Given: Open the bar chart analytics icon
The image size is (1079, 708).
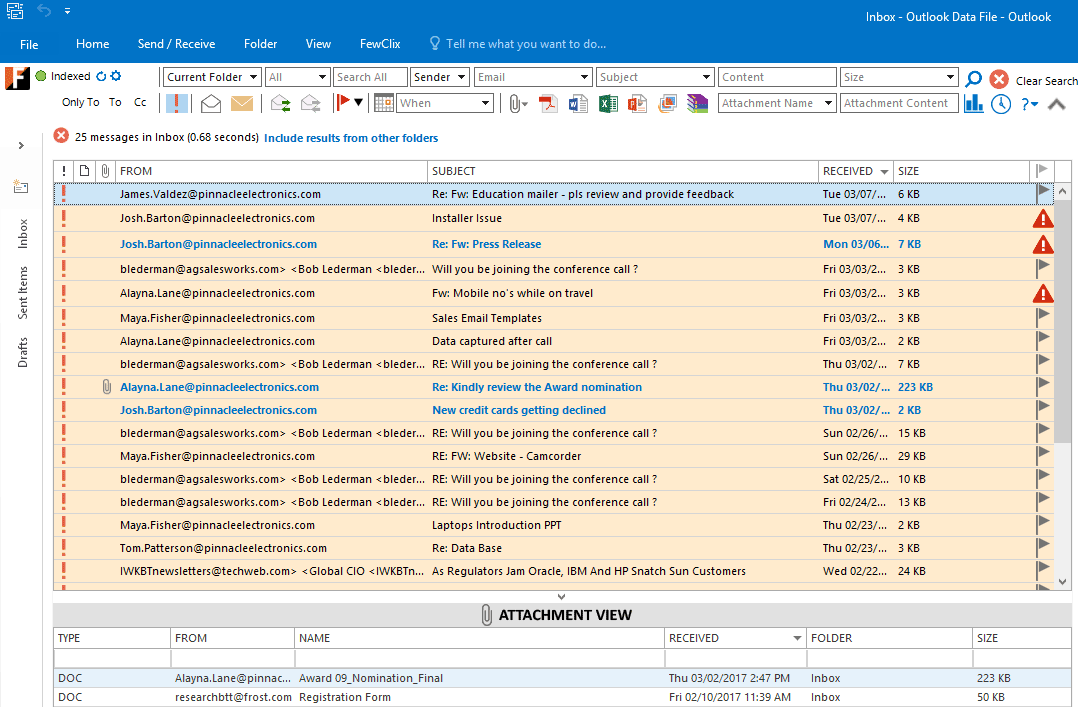Looking at the screenshot, I should coord(973,104).
